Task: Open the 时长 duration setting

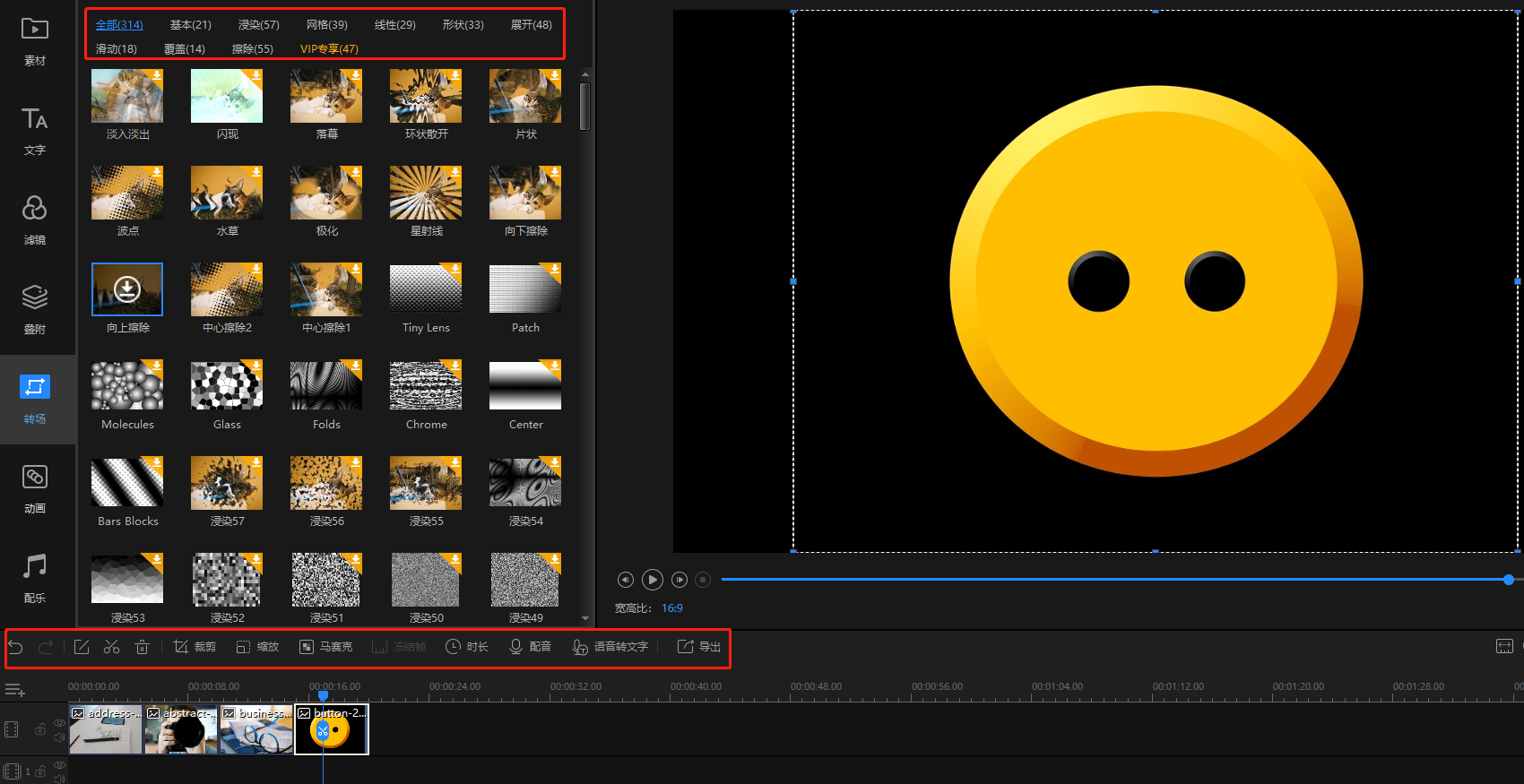Action: pos(467,647)
